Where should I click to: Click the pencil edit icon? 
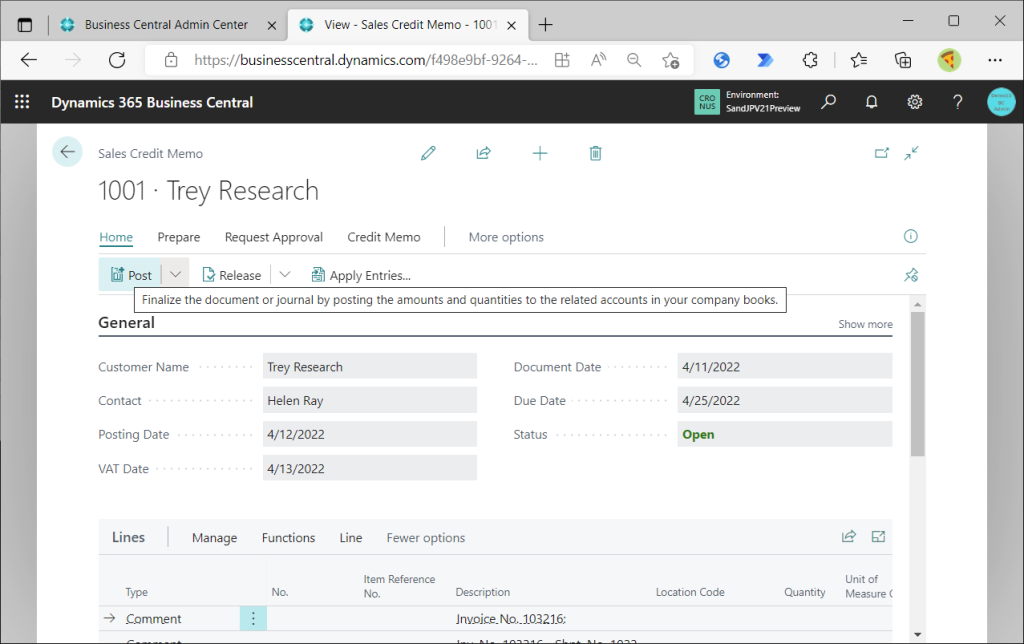[x=428, y=153]
